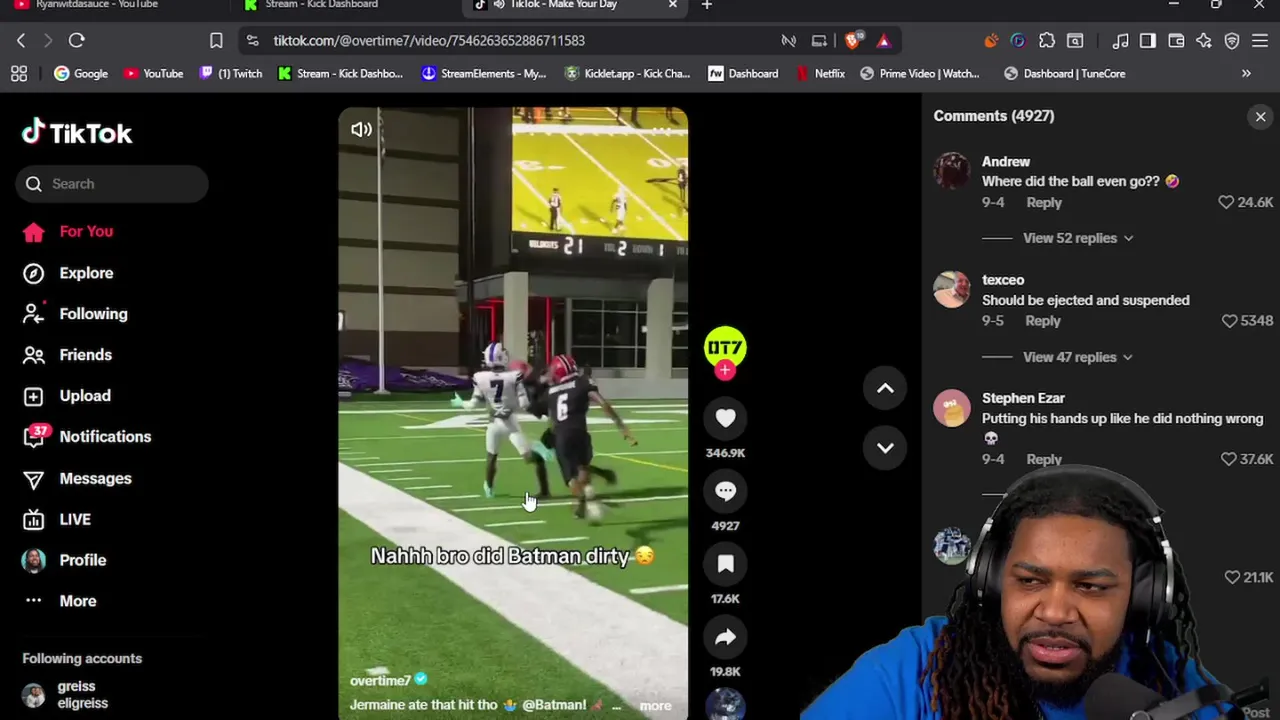Screen dimensions: 1280x720
Task: Open Andrew's profile picture
Action: (x=951, y=171)
